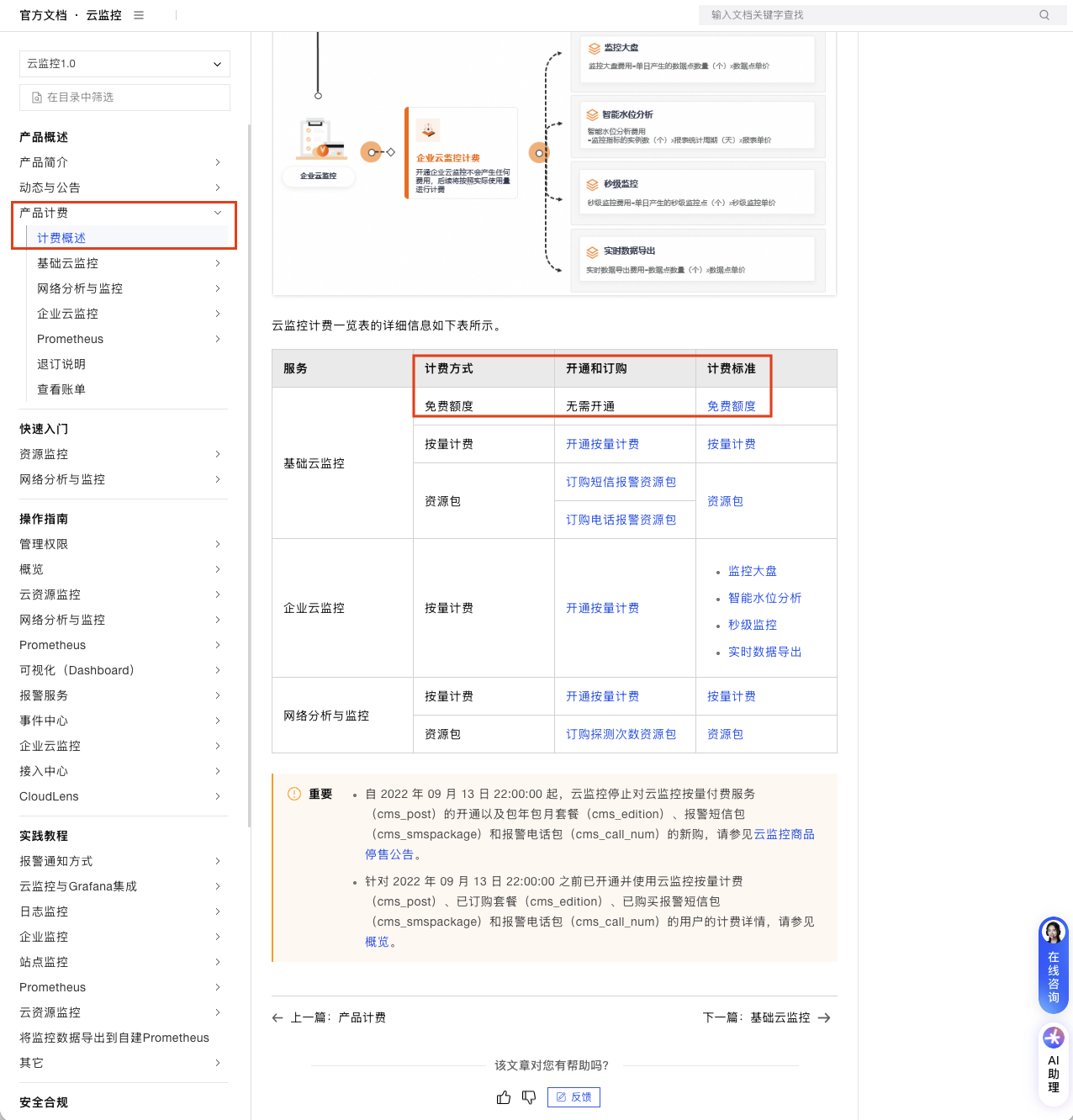Click the 开通按量计费 link for 企业云监控
Viewport: 1073px width, 1120px height.
[x=602, y=608]
